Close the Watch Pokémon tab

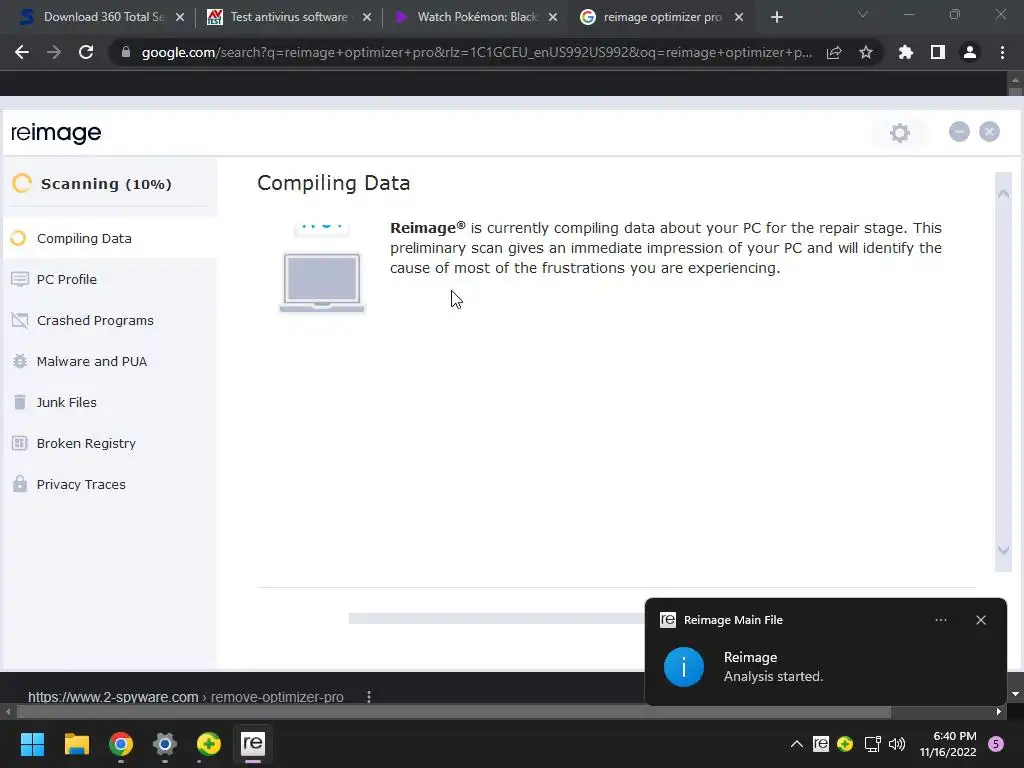click(x=553, y=18)
